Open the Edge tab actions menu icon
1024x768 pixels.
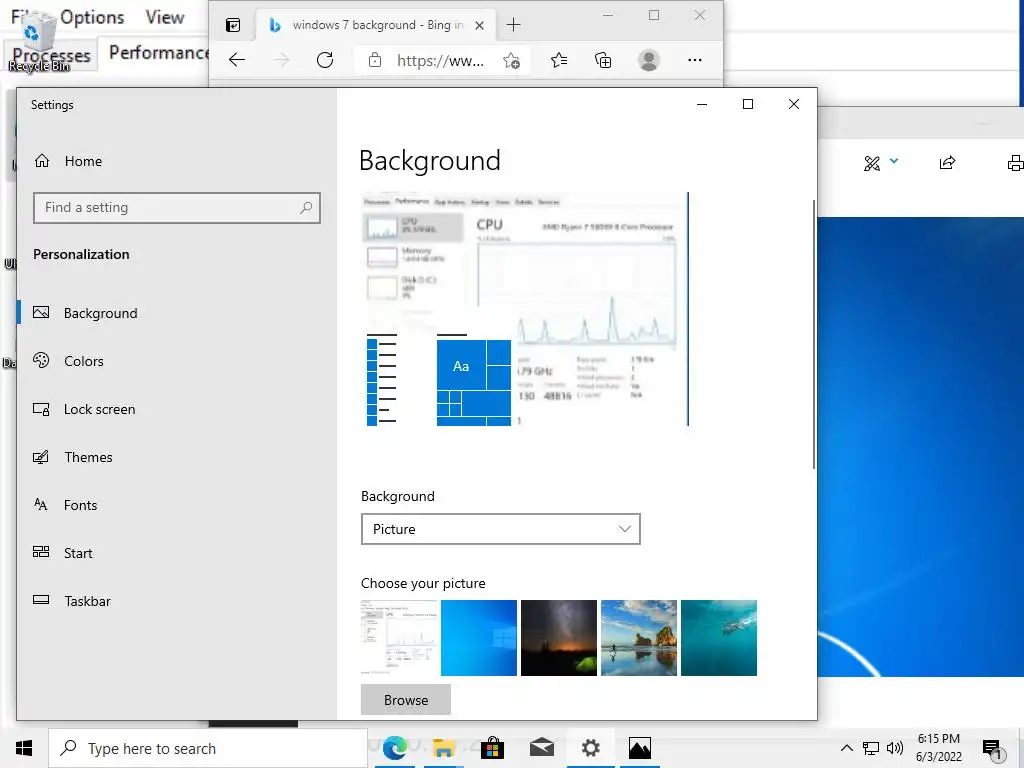pyautogui.click(x=233, y=25)
